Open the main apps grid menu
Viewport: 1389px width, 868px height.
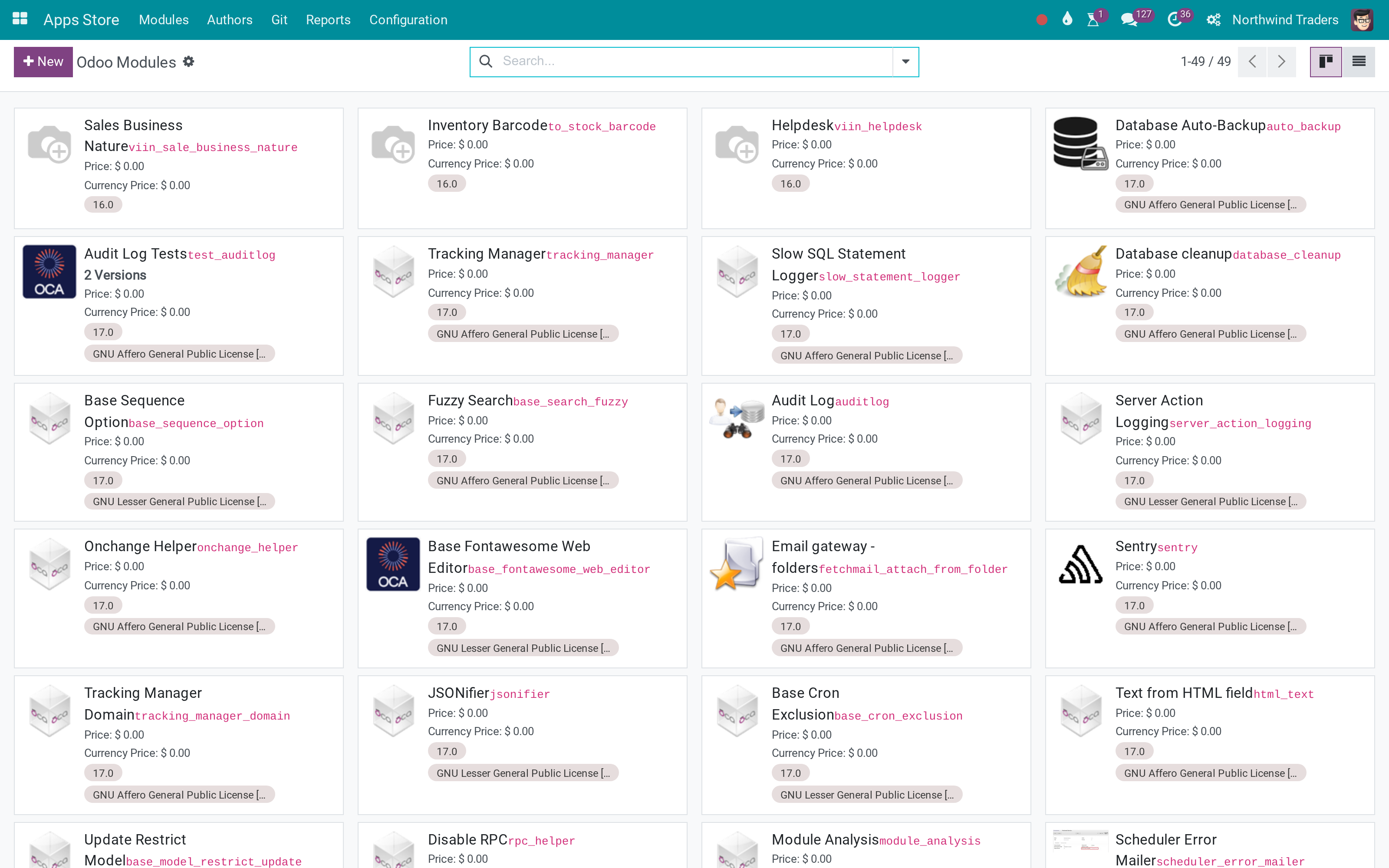point(20,19)
